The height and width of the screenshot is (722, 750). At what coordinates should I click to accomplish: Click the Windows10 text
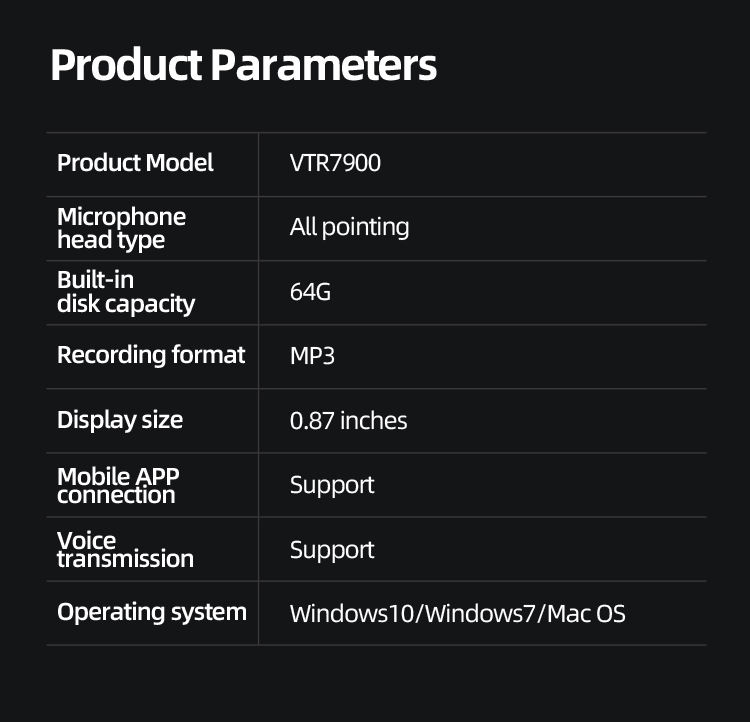click(354, 614)
